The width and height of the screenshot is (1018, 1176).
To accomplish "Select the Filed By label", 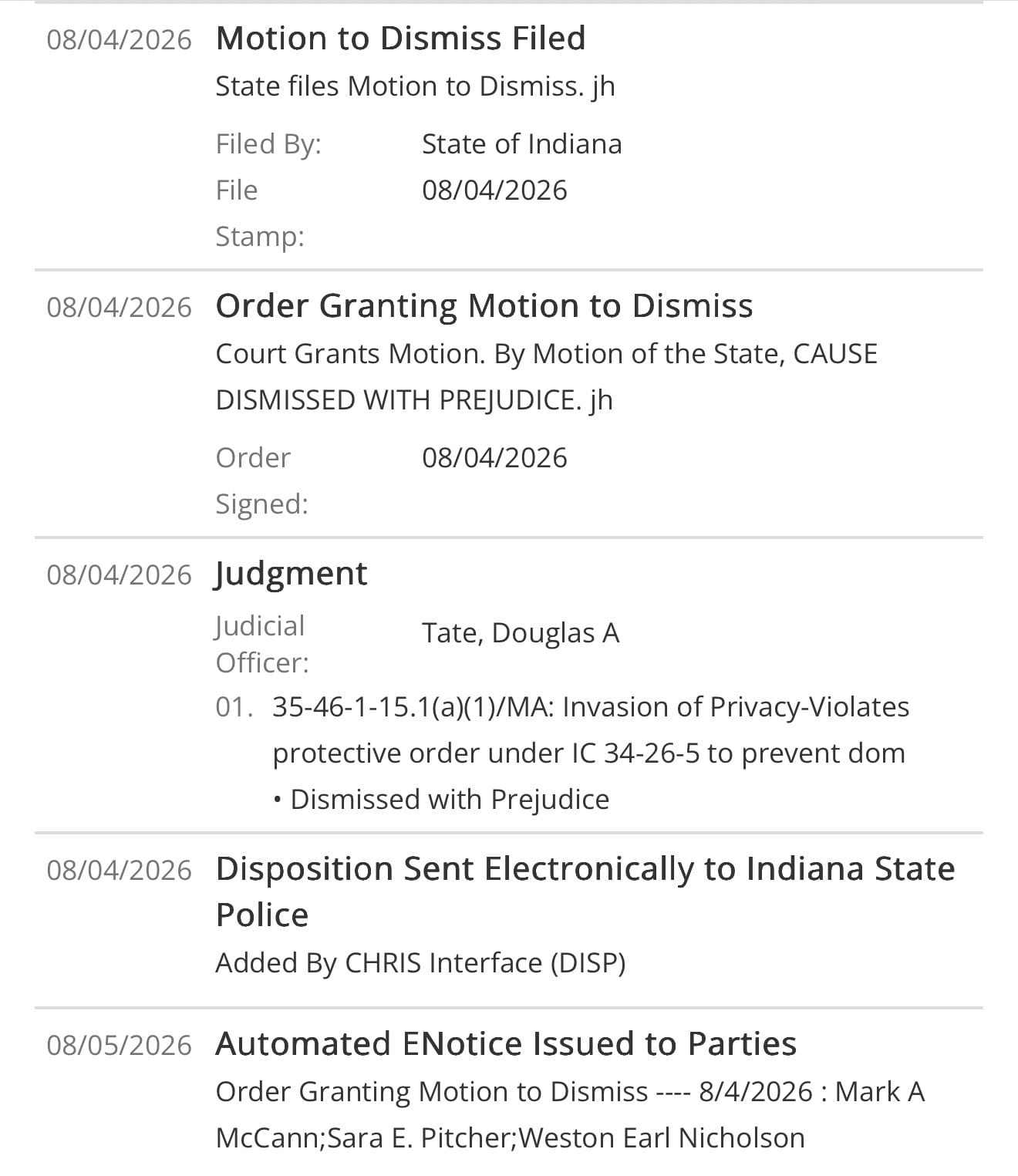I will [x=268, y=144].
